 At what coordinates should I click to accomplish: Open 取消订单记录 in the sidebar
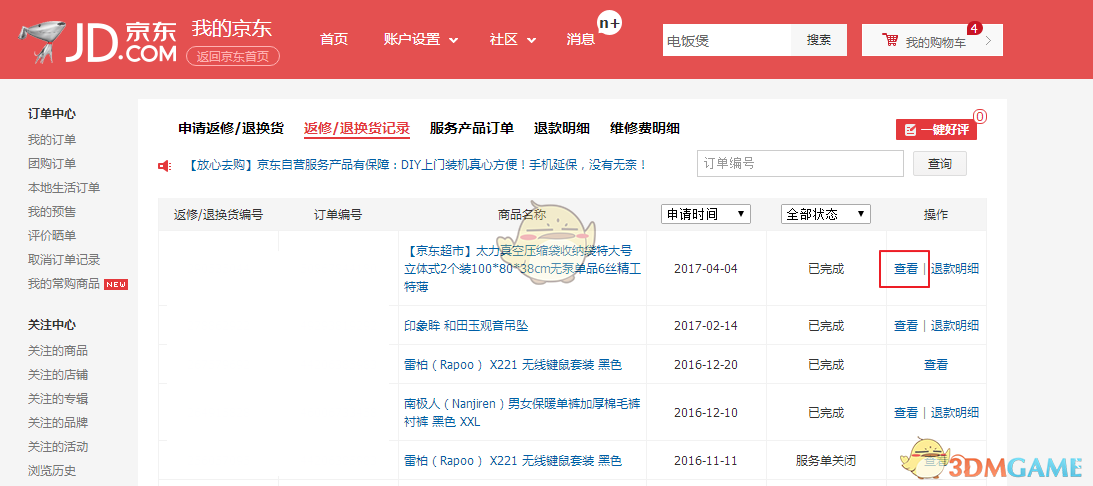pyautogui.click(x=64, y=260)
